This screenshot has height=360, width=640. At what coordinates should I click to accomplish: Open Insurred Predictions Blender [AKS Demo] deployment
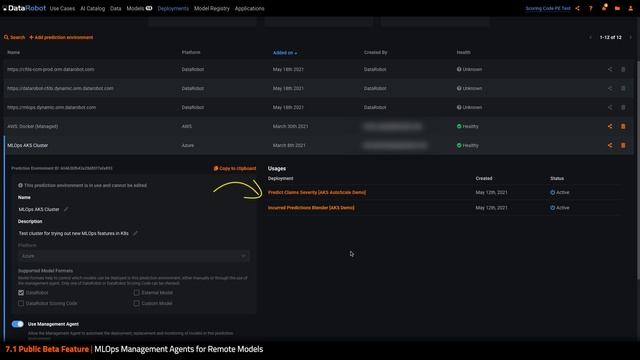[311, 208]
